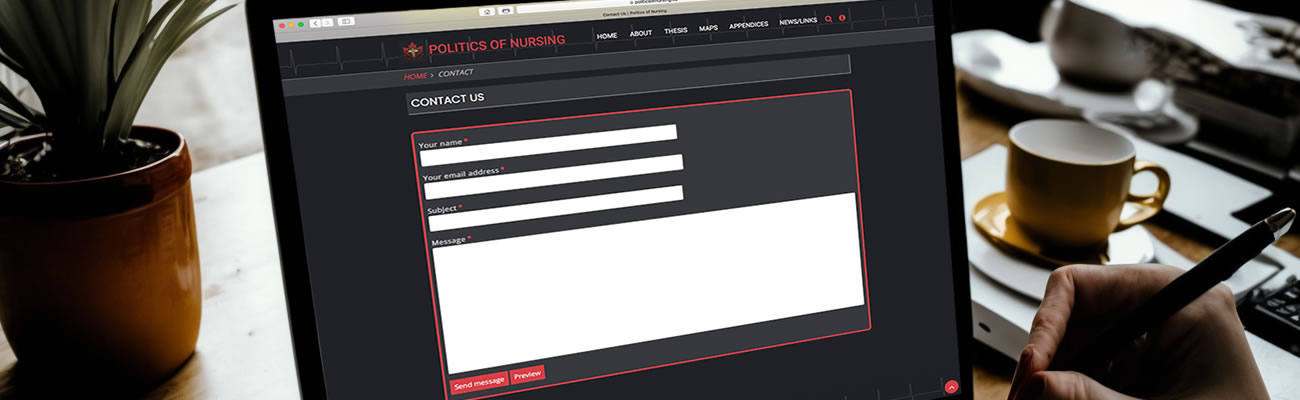Screen dimensions: 1300x400
Task: Open the HOME menu item
Action: click(x=607, y=35)
